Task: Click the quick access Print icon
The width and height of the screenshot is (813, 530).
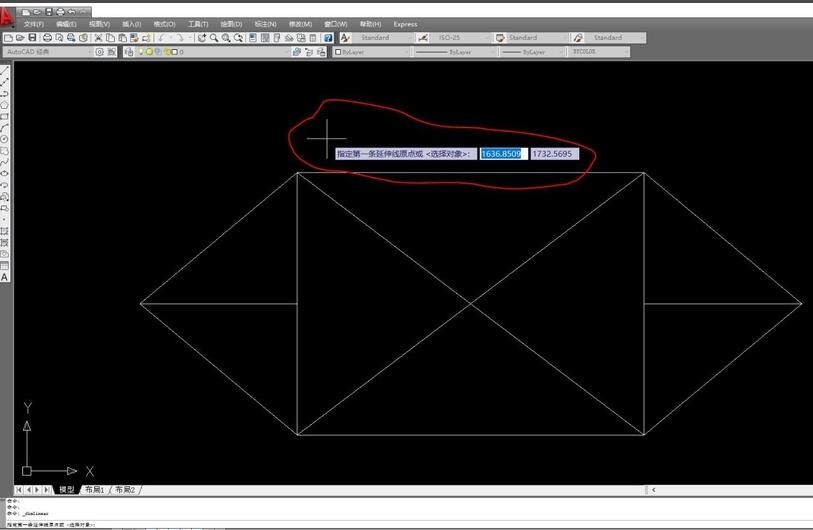Action: (x=61, y=12)
